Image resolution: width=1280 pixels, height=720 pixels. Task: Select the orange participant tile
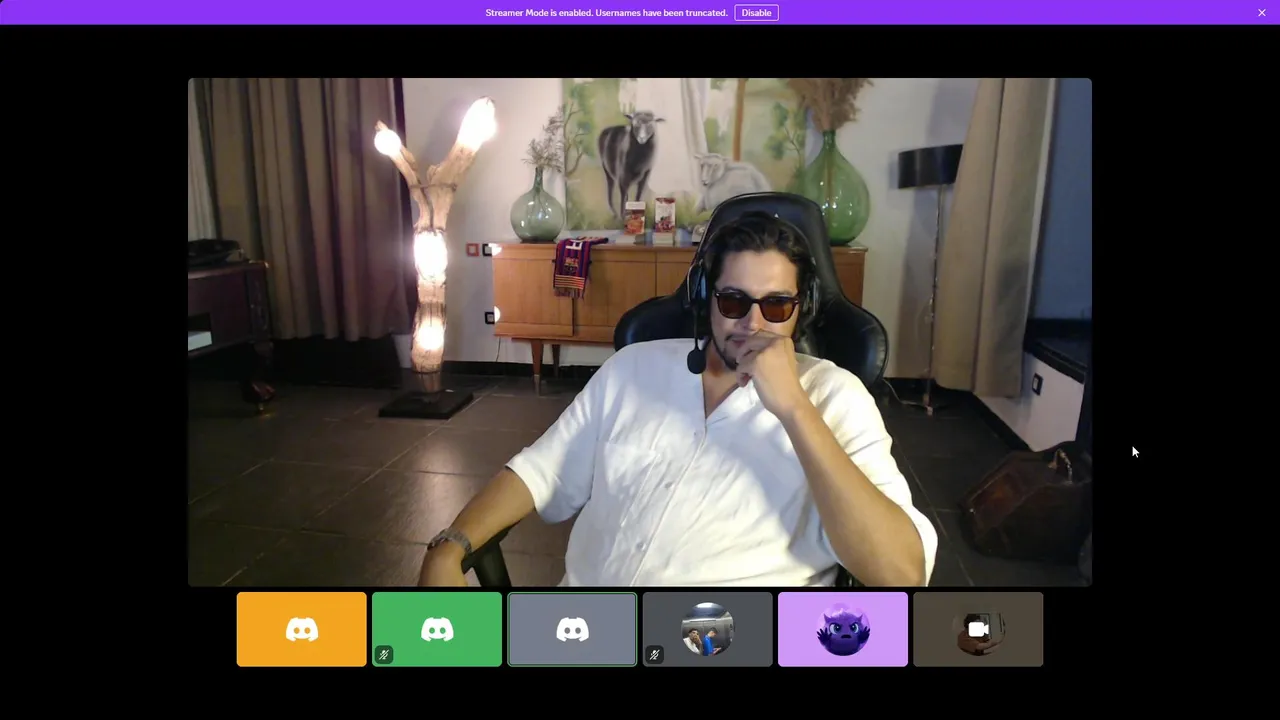pos(302,629)
